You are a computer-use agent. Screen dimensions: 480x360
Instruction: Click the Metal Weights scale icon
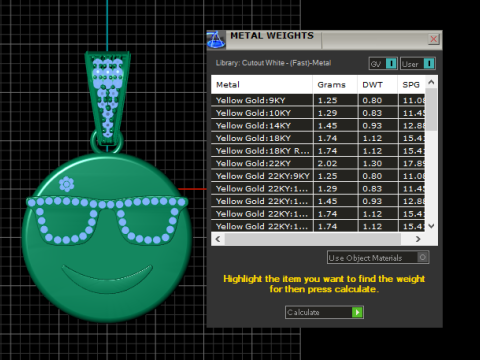click(x=216, y=40)
